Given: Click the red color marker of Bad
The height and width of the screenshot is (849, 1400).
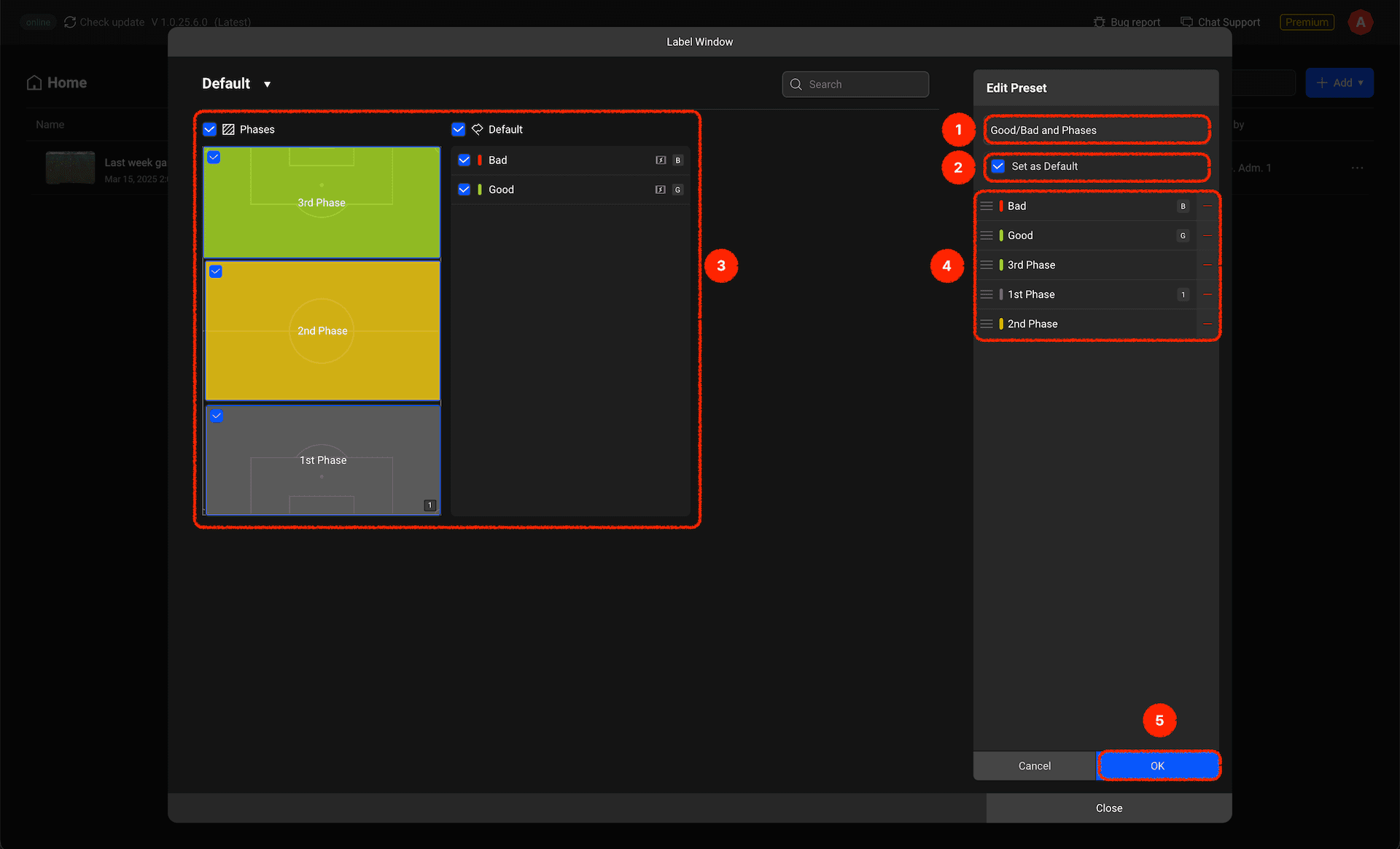Looking at the screenshot, I should click(480, 160).
